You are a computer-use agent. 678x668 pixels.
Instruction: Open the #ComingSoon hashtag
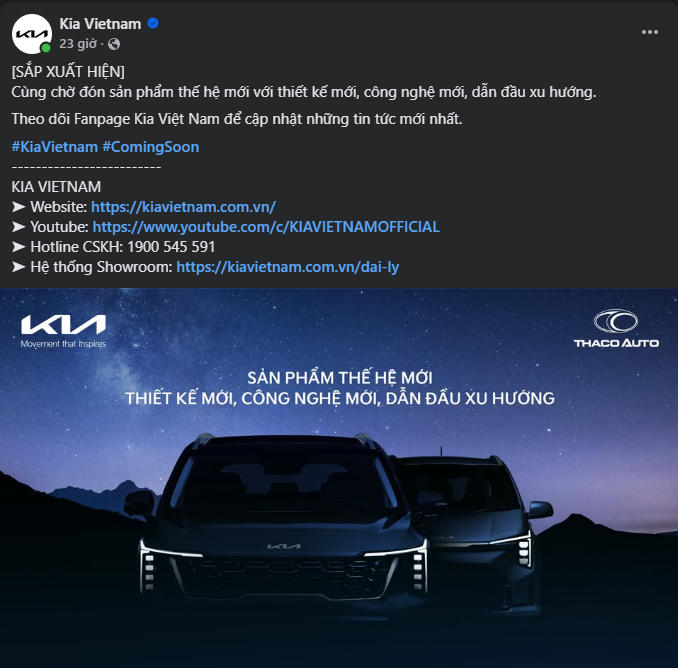pos(150,147)
